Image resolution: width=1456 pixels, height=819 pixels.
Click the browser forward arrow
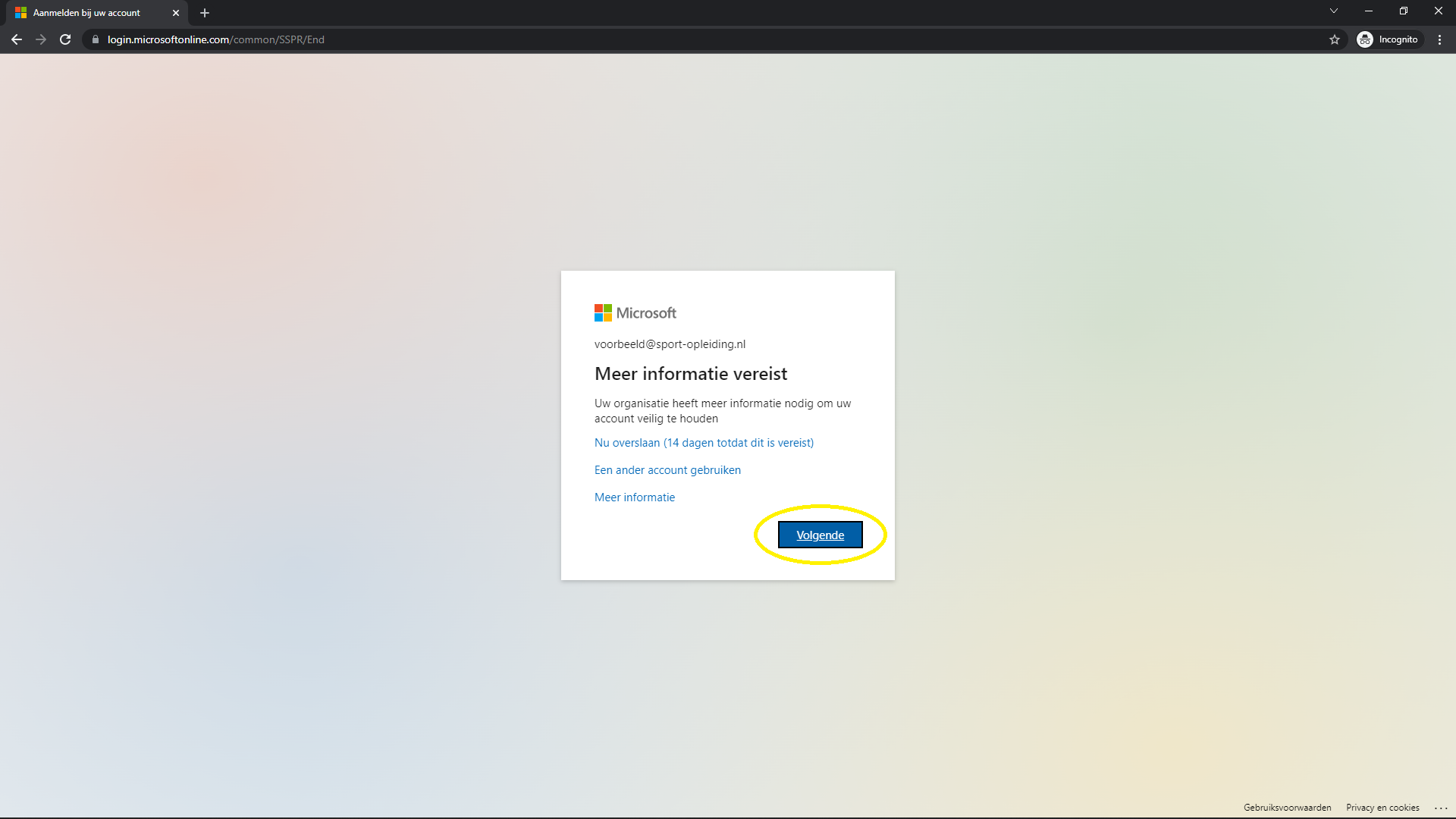41,39
